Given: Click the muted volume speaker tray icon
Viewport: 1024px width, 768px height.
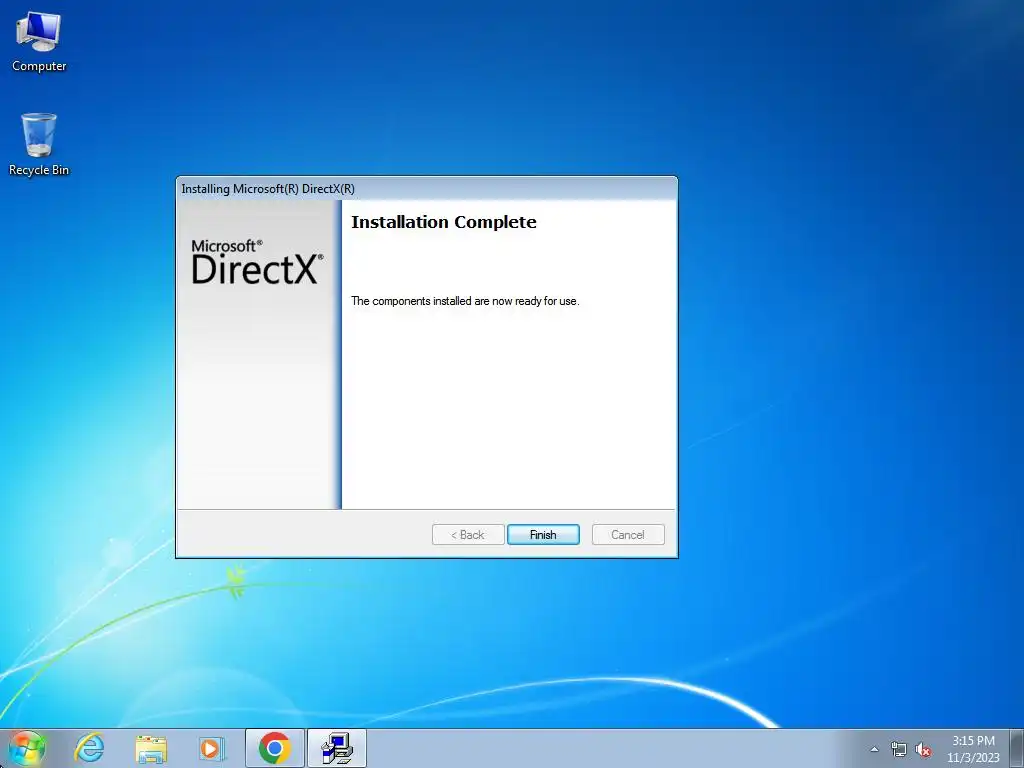Looking at the screenshot, I should (923, 749).
